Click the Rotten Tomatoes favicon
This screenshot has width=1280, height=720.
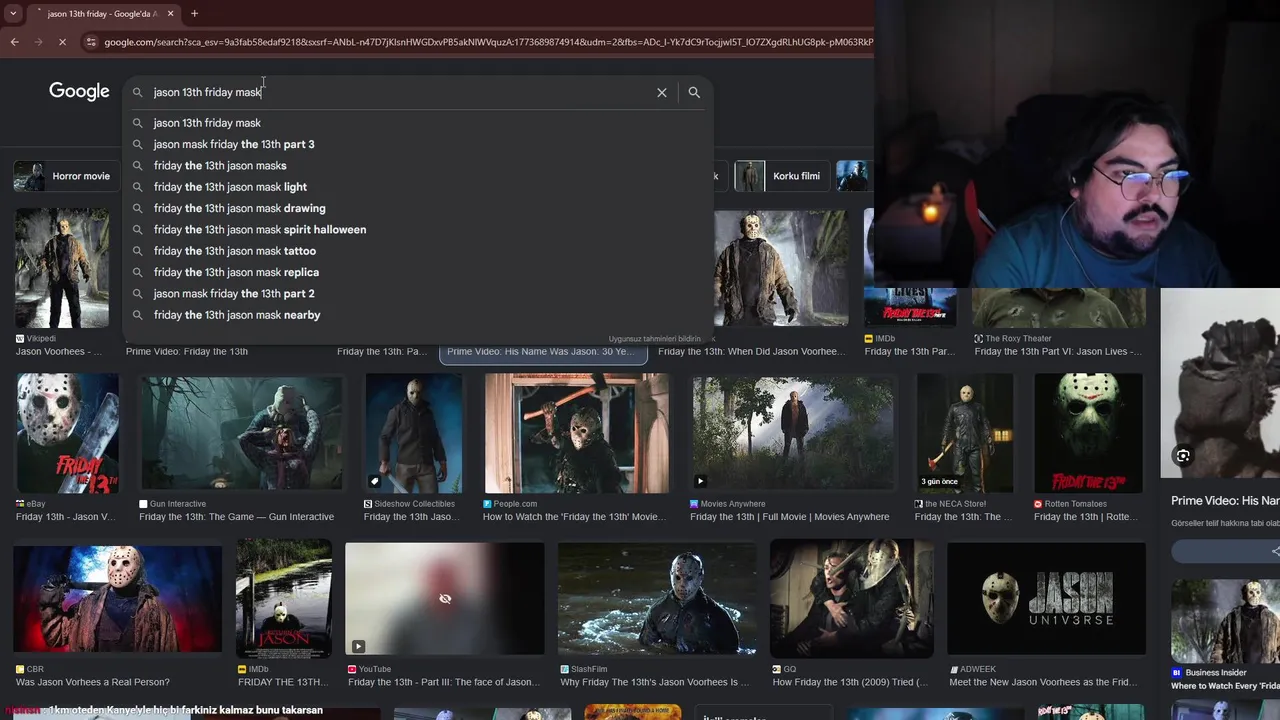1038,504
